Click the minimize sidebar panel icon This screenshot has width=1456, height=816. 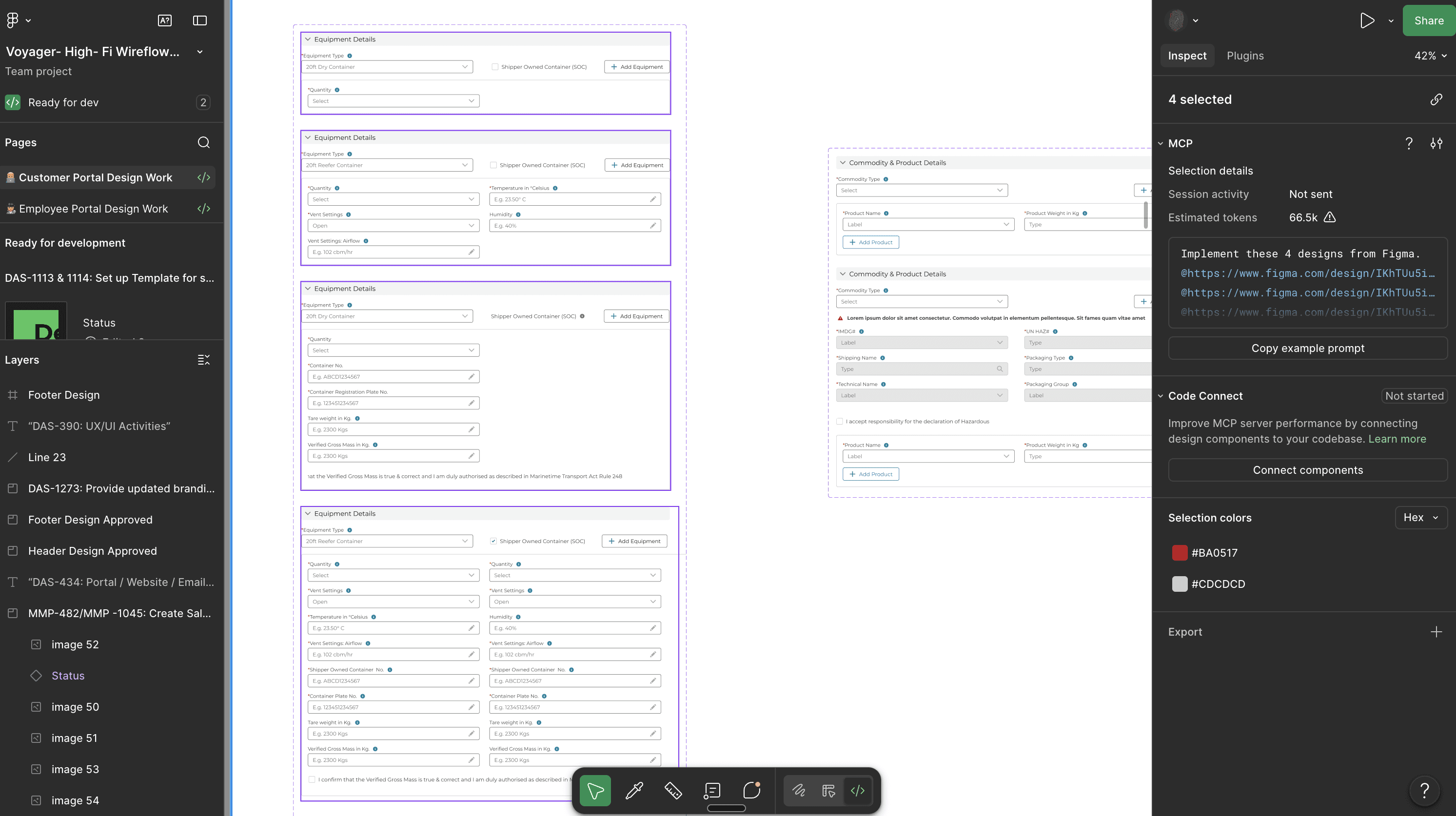coord(199,20)
